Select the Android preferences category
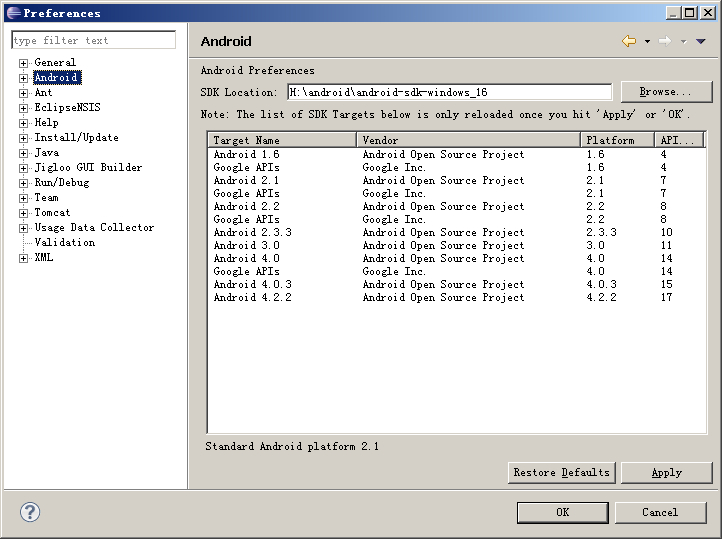The image size is (722, 539). click(x=57, y=77)
